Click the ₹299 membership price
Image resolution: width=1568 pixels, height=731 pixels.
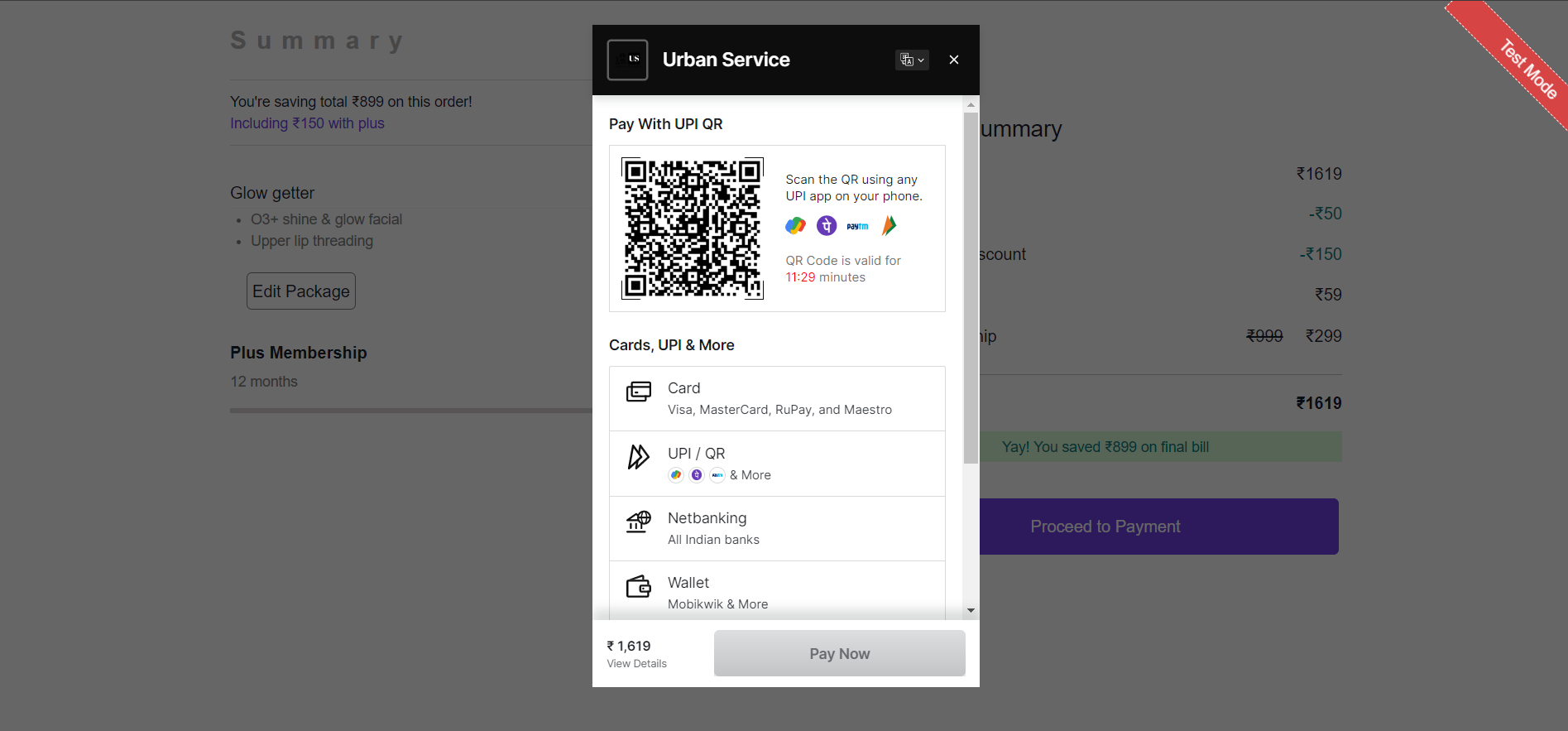click(x=1324, y=336)
